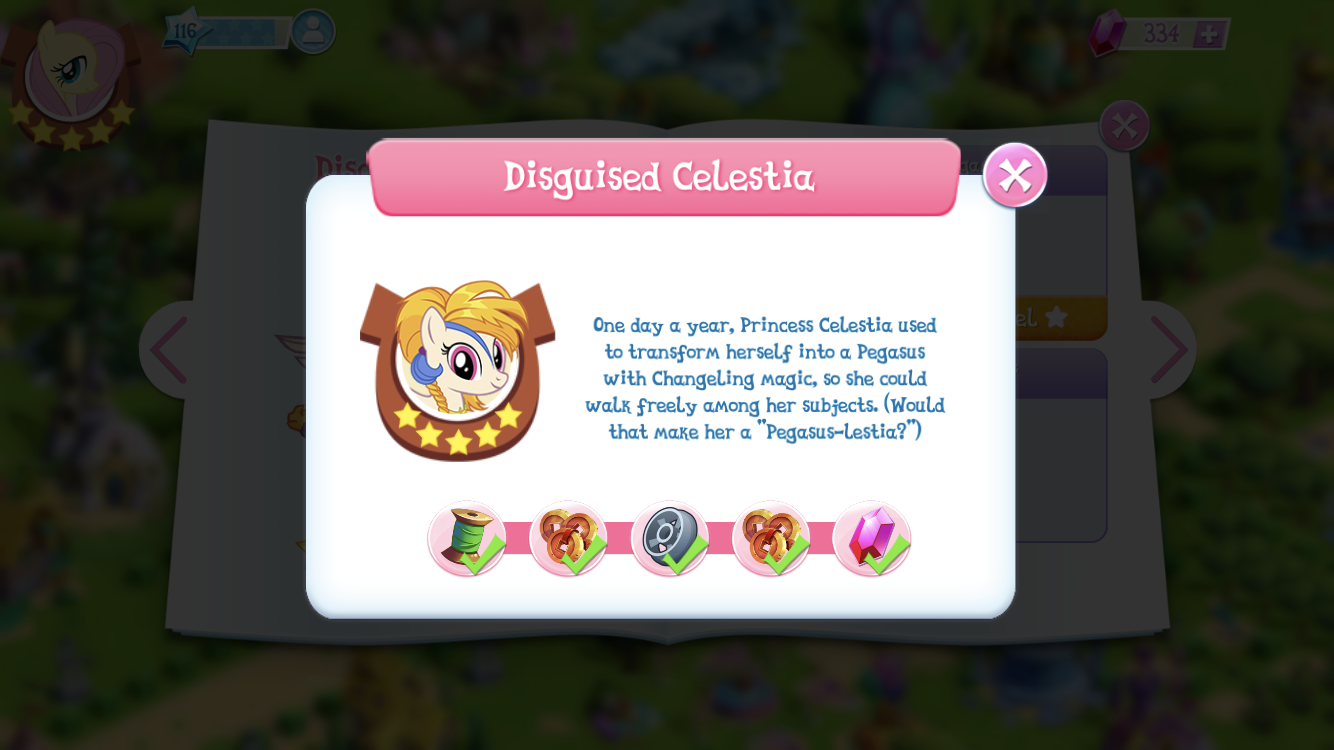
Task: Go to the previous book page arrow
Action: tap(168, 350)
